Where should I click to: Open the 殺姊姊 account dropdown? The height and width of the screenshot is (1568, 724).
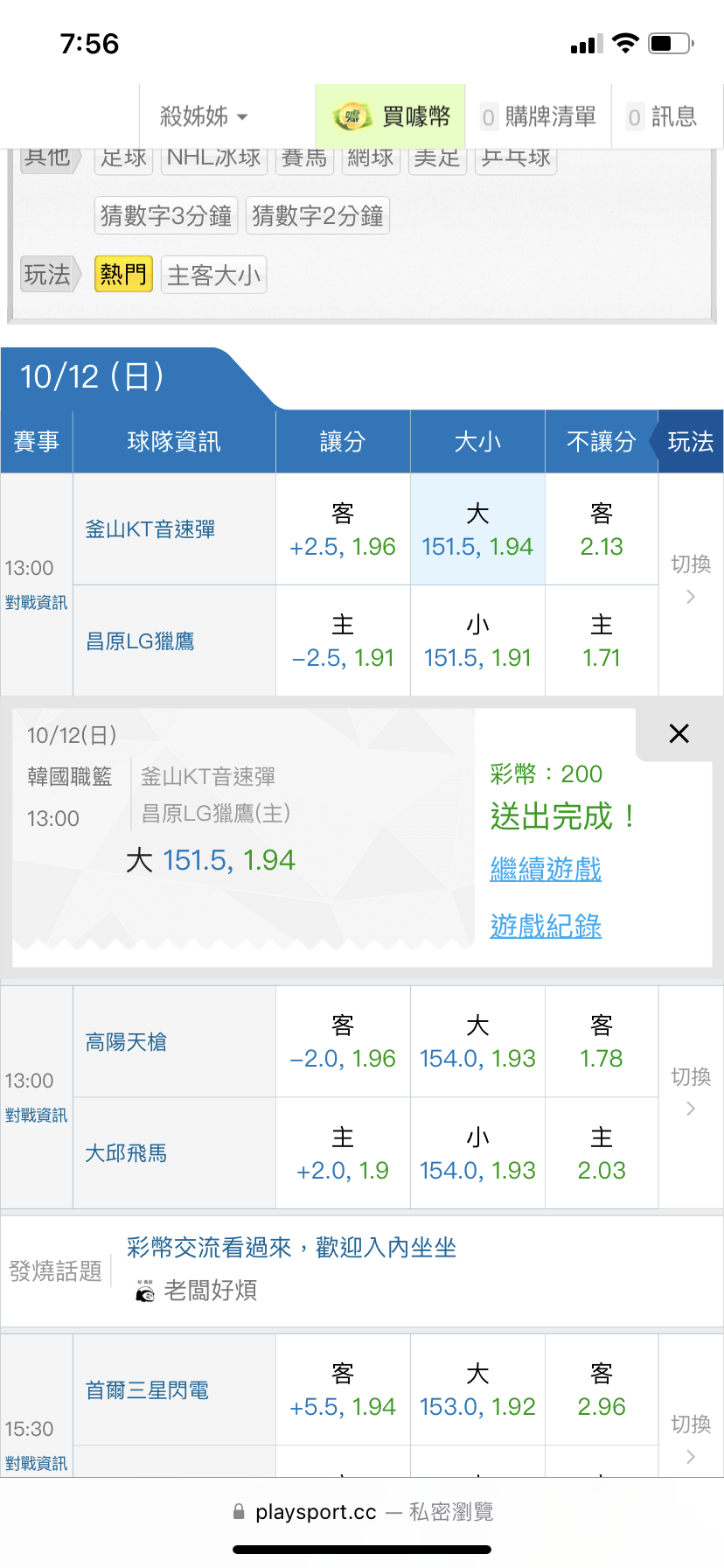204,116
